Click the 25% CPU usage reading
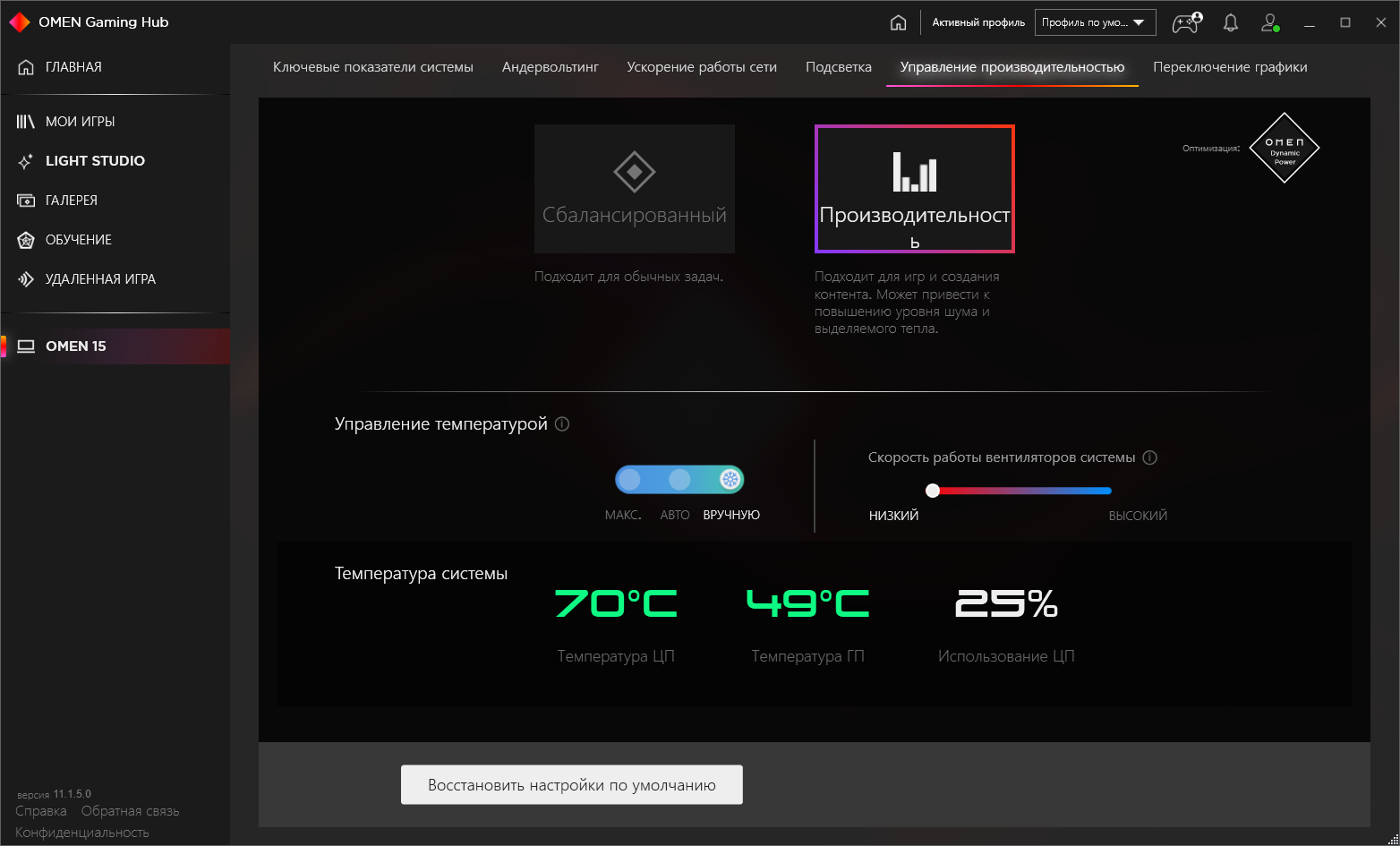1400x846 pixels. 1006,604
